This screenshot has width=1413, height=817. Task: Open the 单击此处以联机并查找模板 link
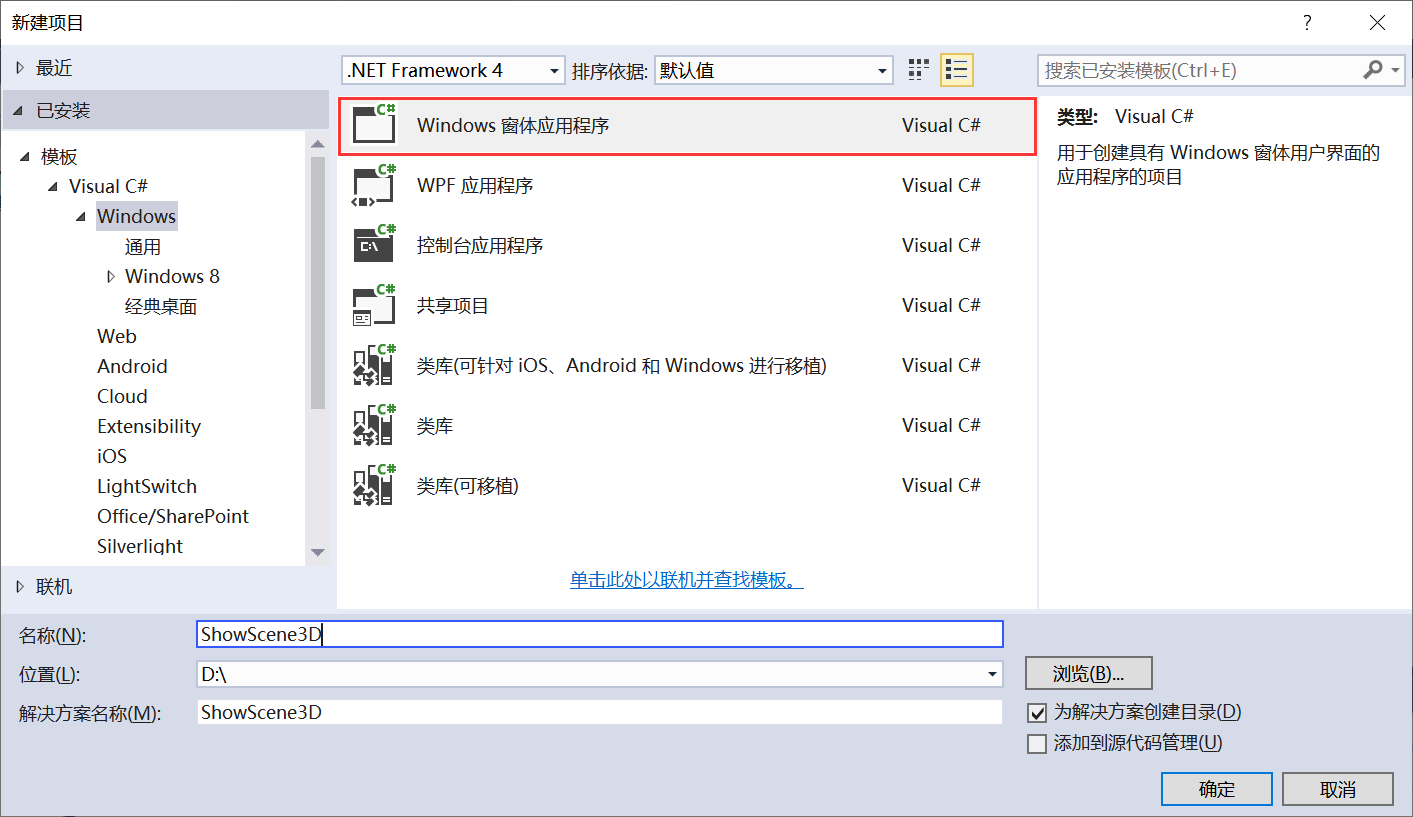(x=687, y=580)
